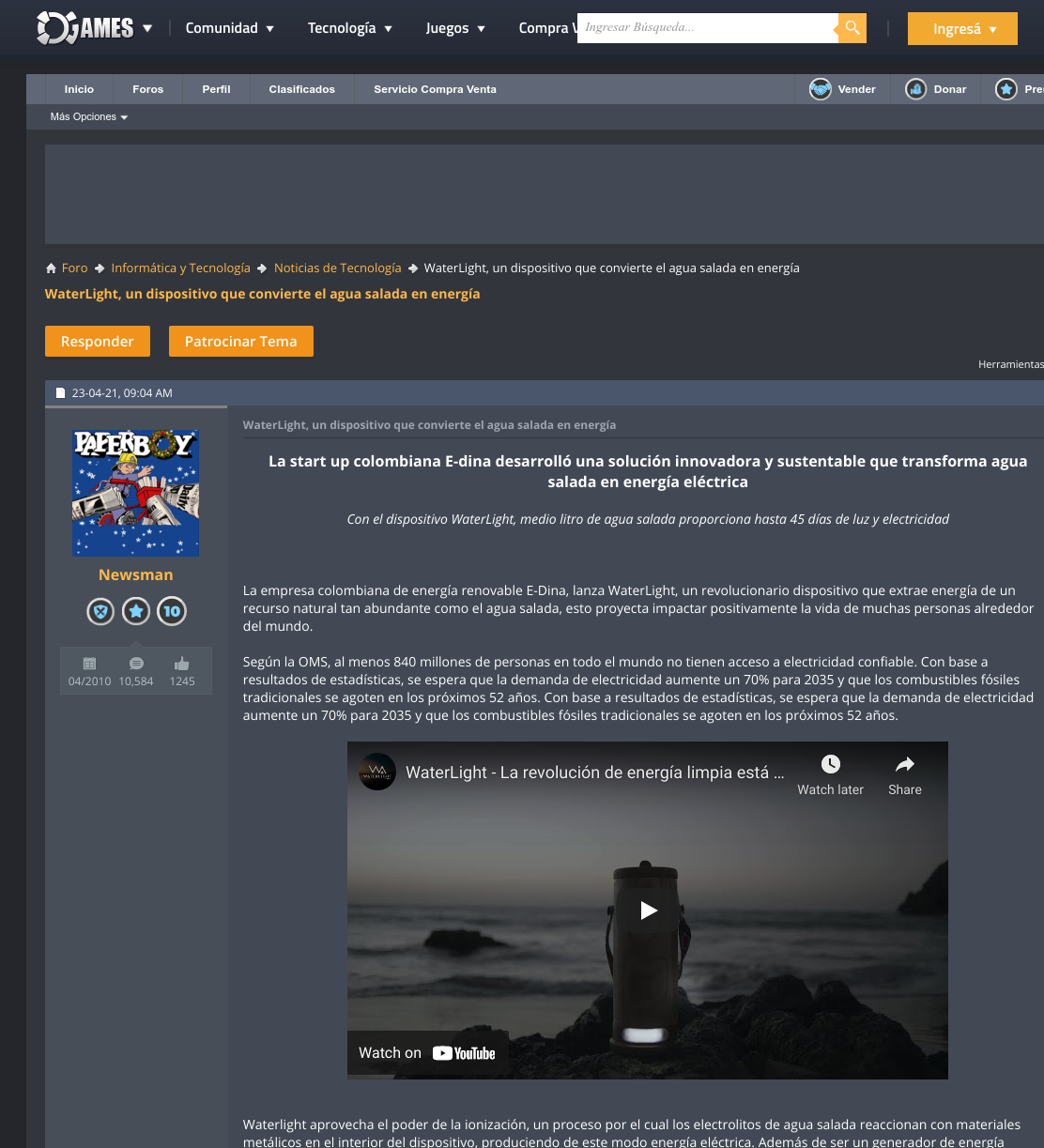Viewport: 1044px width, 1148px height.
Task: Expand Más Opciones menu
Action: click(x=89, y=116)
